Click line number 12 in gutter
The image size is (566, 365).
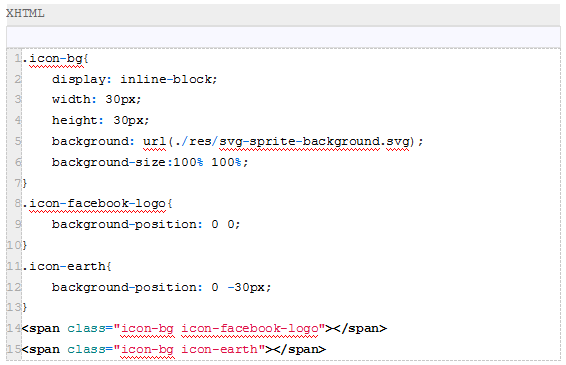[14, 287]
